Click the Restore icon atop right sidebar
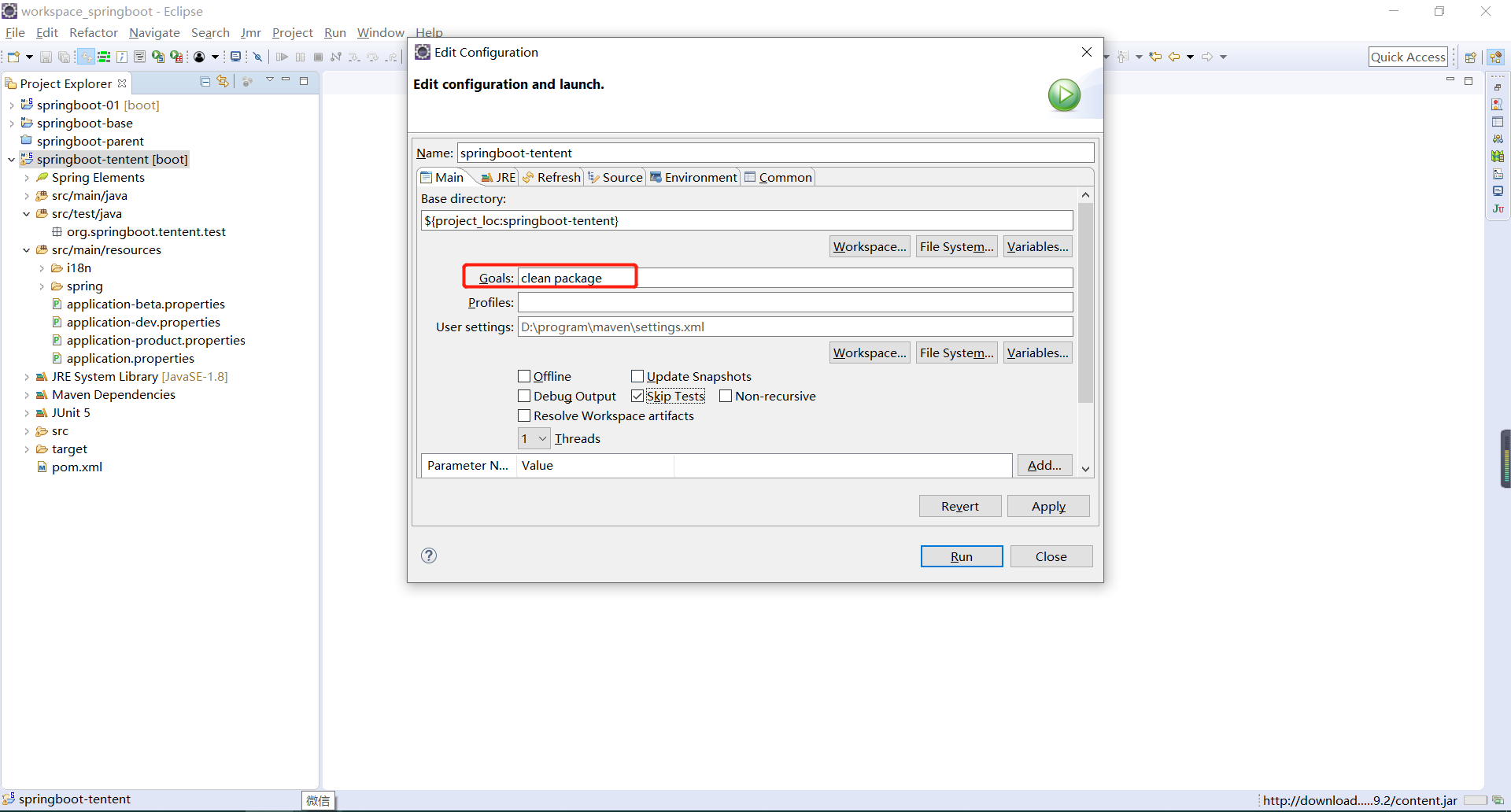This screenshot has height=812, width=1511. (x=1498, y=87)
